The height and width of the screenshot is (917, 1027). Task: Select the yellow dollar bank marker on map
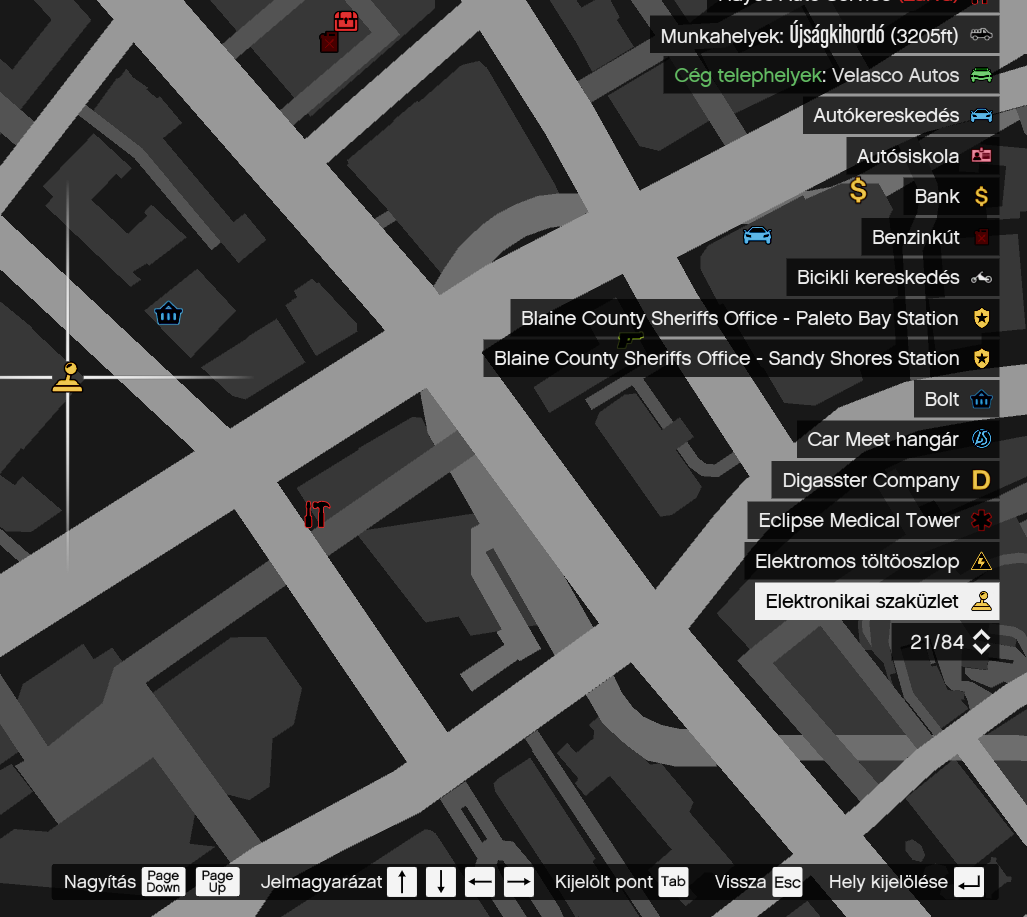coord(858,190)
